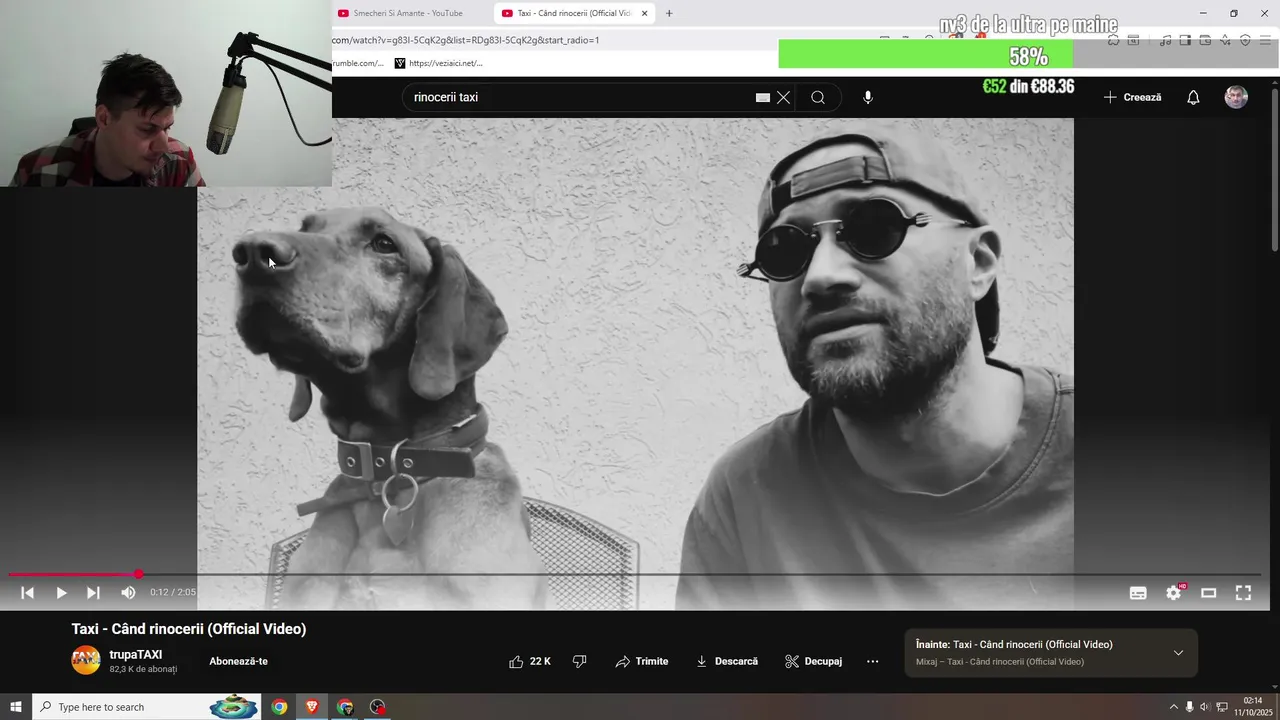This screenshot has width=1280, height=720.
Task: Download the video with Descarcă
Action: click(x=727, y=661)
